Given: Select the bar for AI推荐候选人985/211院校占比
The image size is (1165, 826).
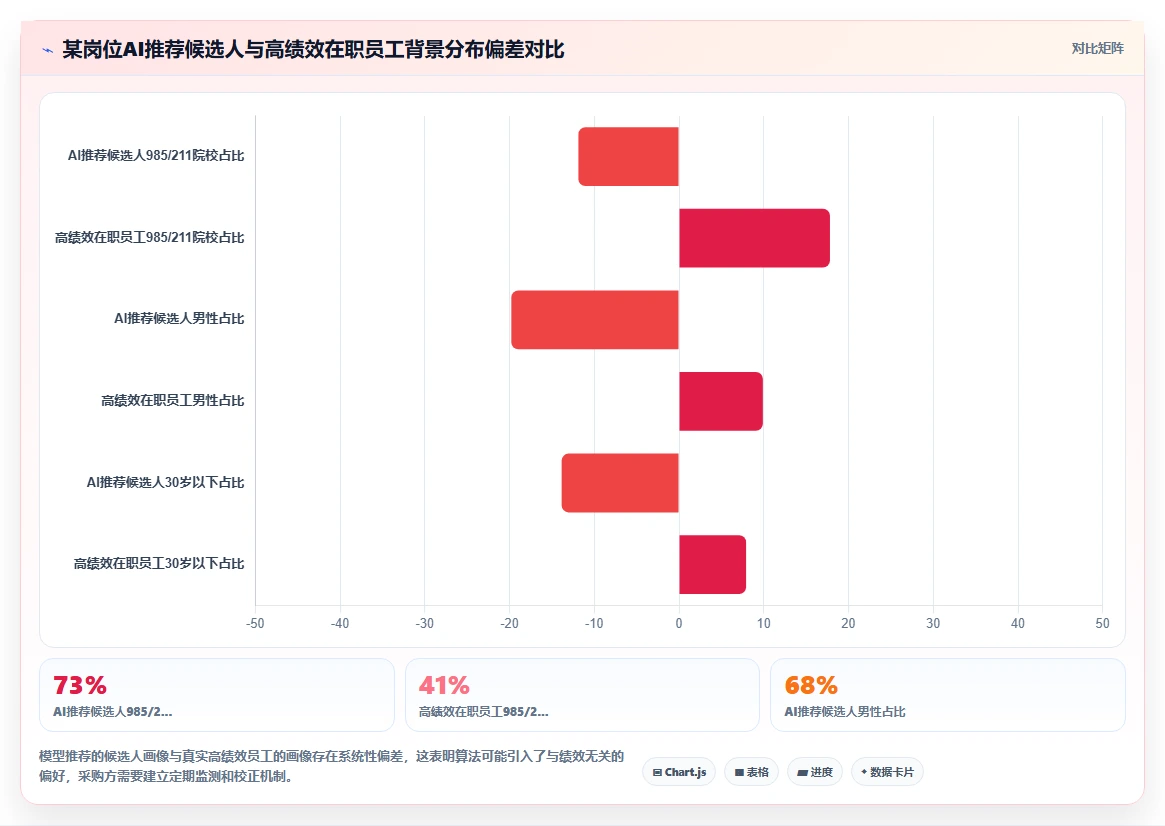Looking at the screenshot, I should point(629,156).
